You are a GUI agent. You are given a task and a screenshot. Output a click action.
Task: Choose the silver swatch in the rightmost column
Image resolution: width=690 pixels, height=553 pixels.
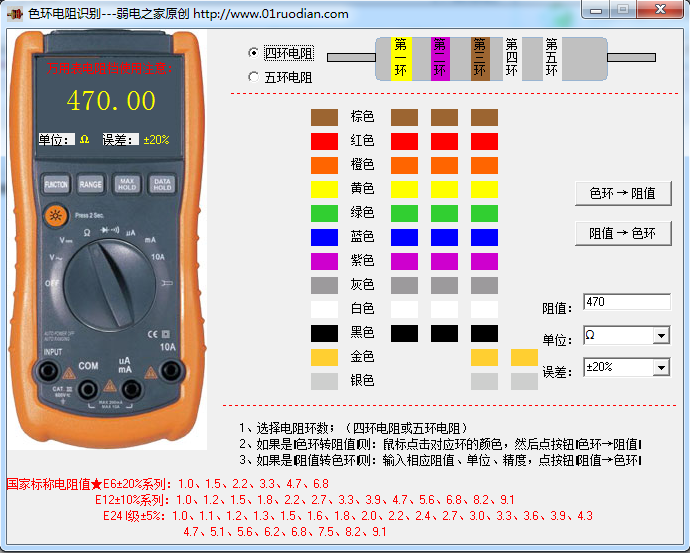524,381
